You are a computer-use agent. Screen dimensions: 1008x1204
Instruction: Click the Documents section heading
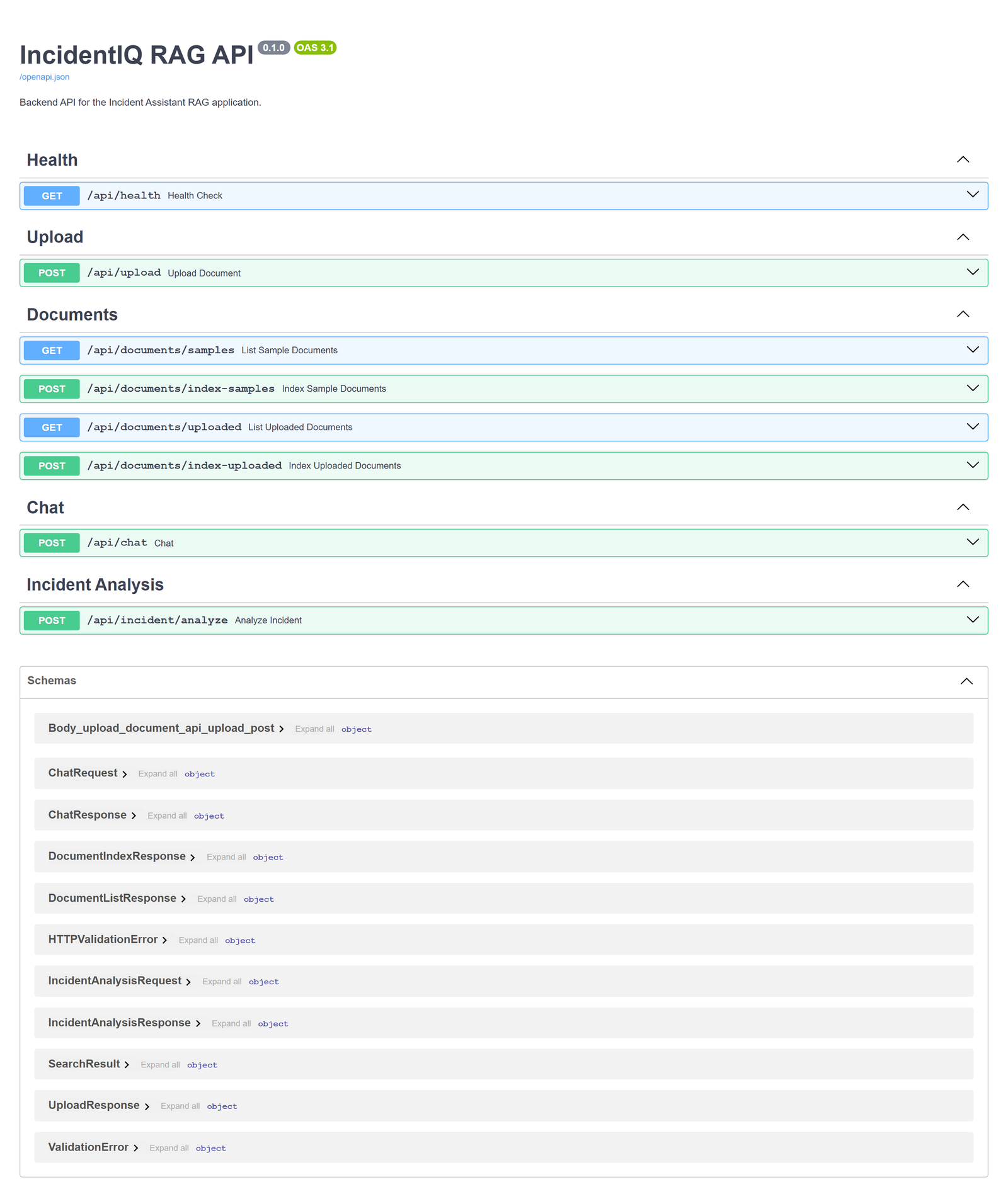pyautogui.click(x=72, y=314)
